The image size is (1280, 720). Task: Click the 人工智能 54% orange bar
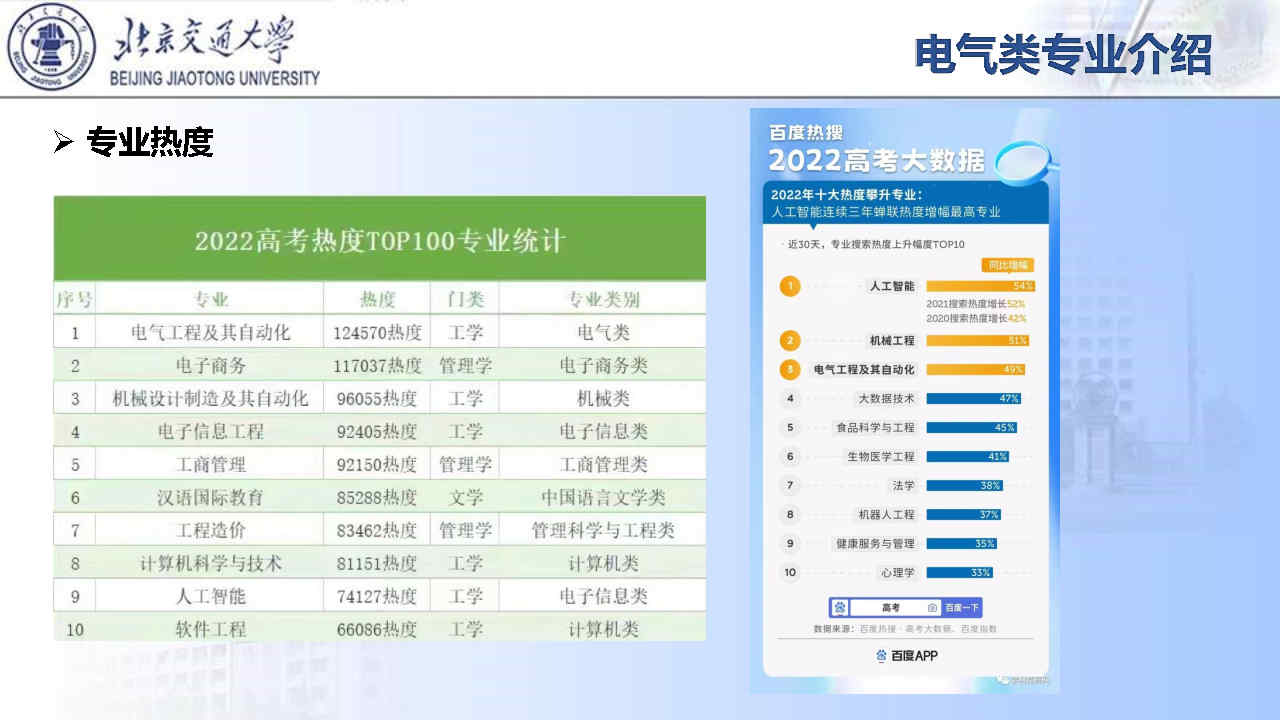tap(979, 286)
